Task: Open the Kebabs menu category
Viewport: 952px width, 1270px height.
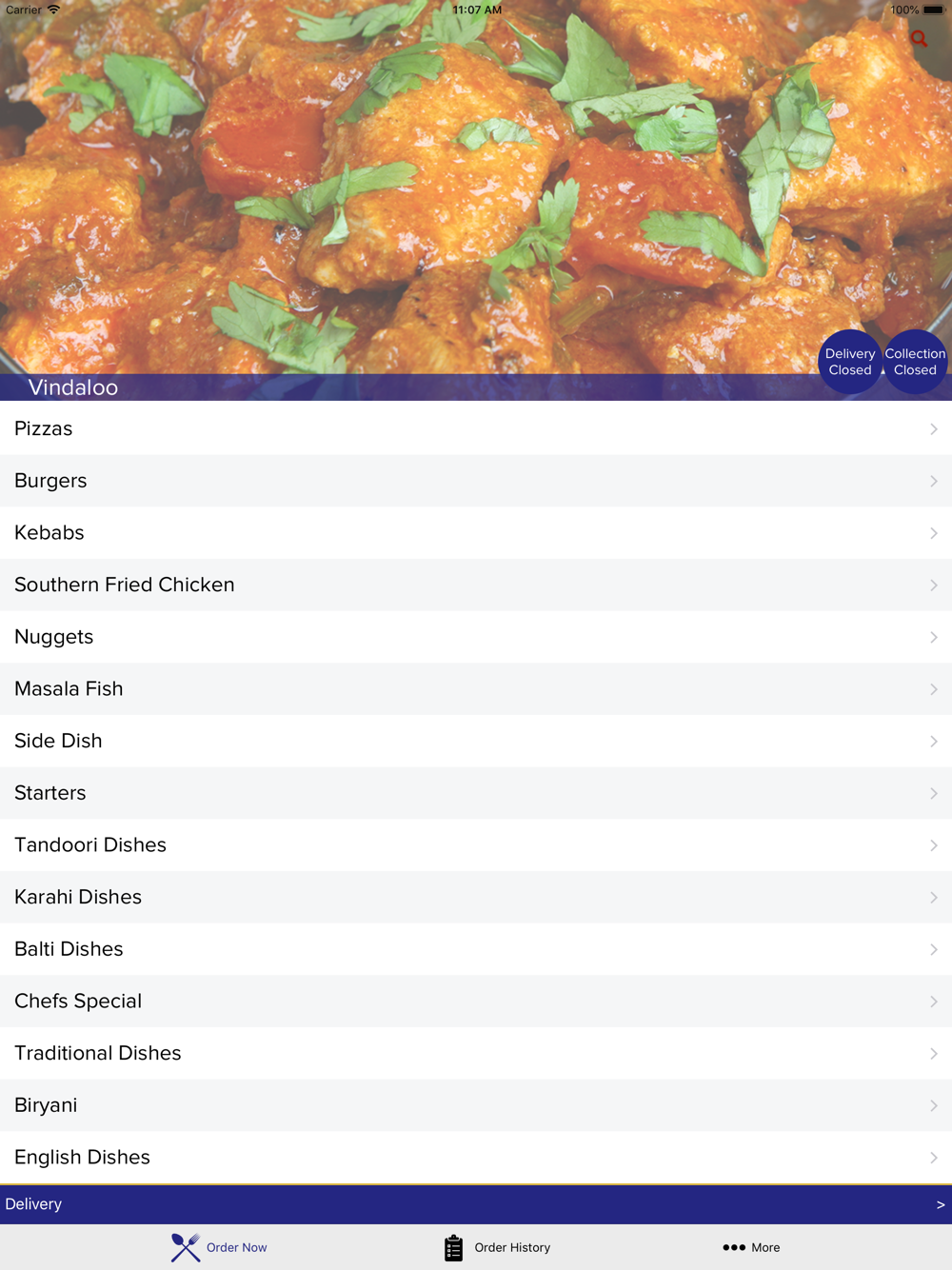Action: pyautogui.click(x=476, y=533)
